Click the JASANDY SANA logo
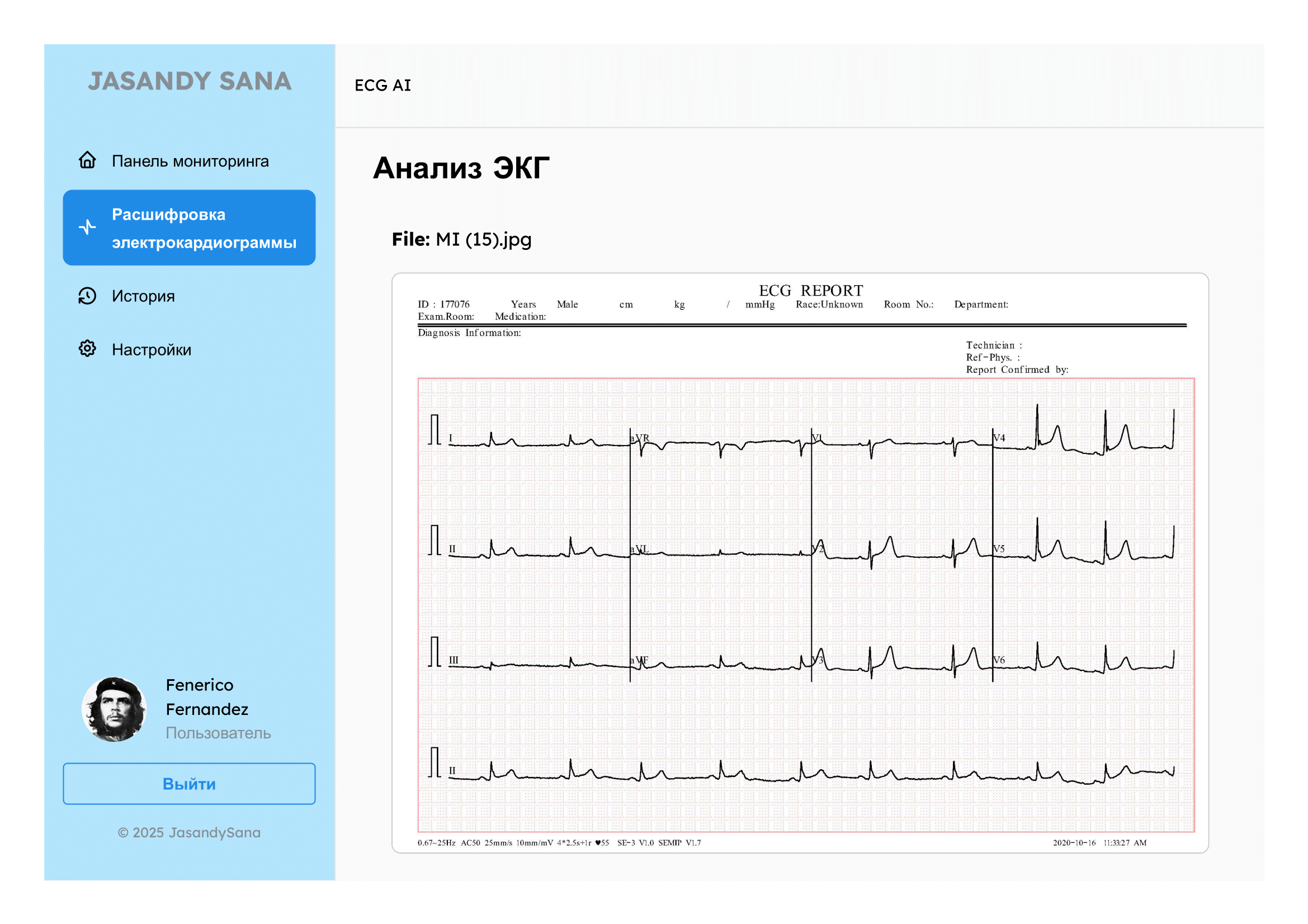 click(190, 82)
